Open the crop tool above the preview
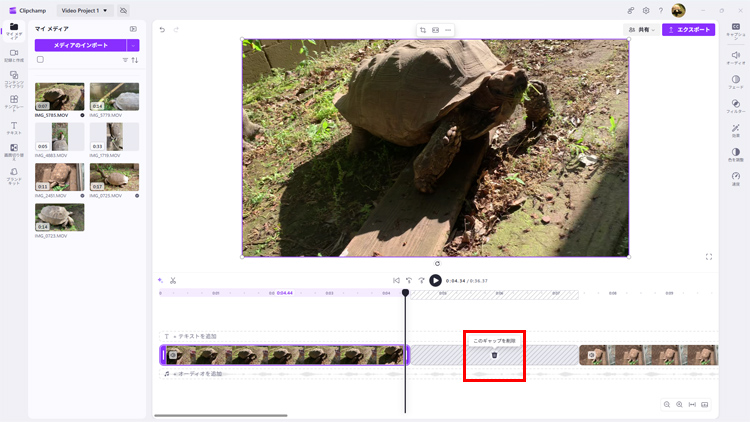The width and height of the screenshot is (750, 422). [423, 30]
